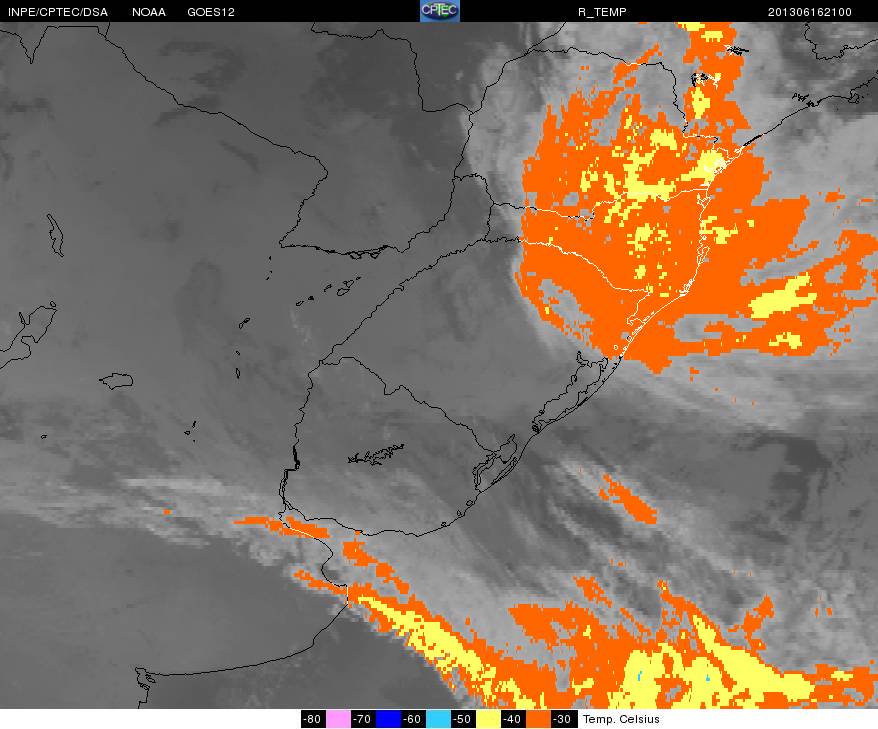Click the CPTEC logo in the header
The image size is (878, 729).
coord(440,11)
